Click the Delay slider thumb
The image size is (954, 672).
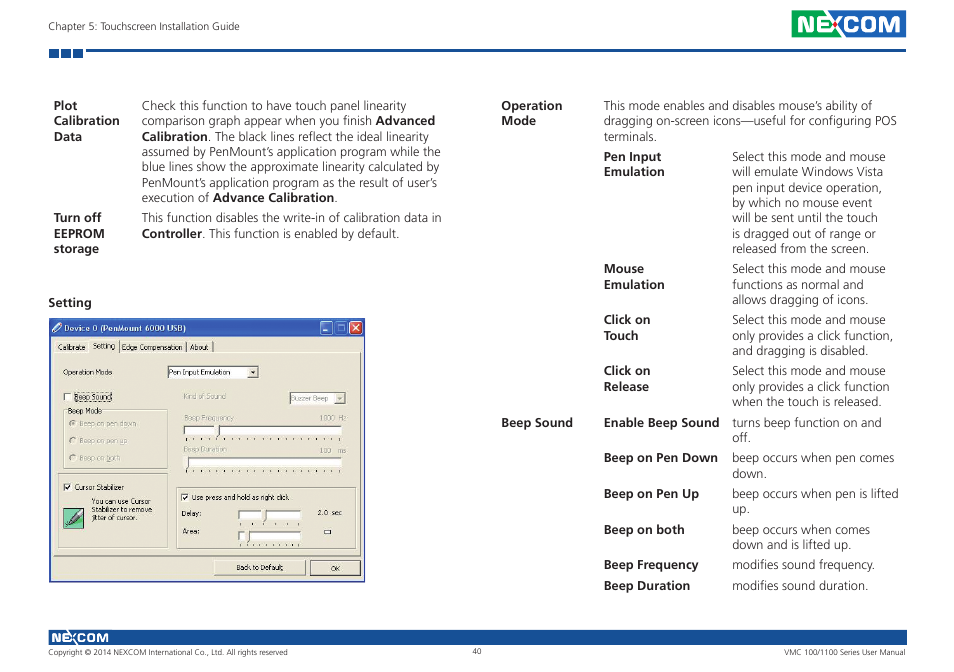(265, 516)
